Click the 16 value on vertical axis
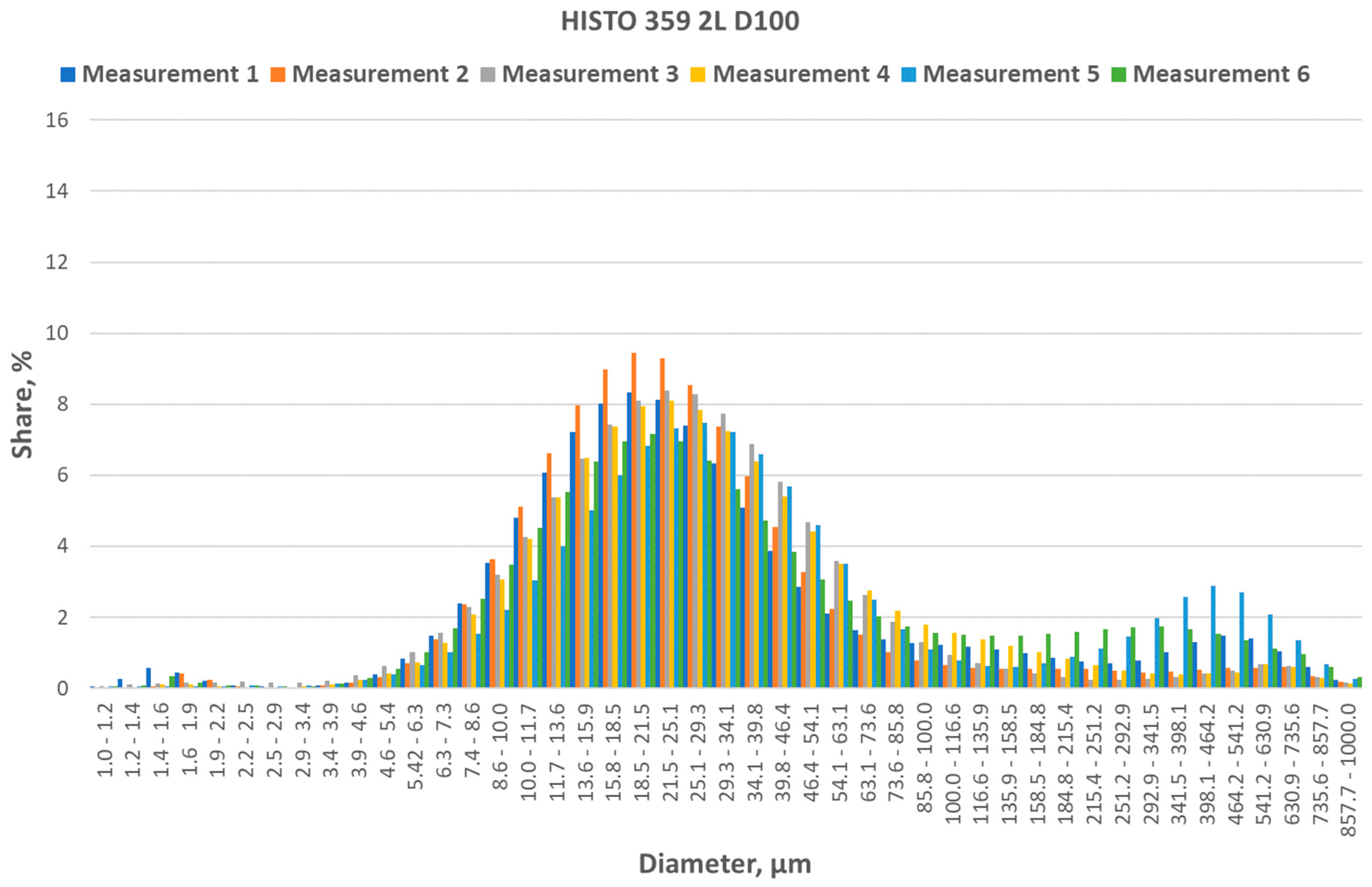 coord(57,120)
